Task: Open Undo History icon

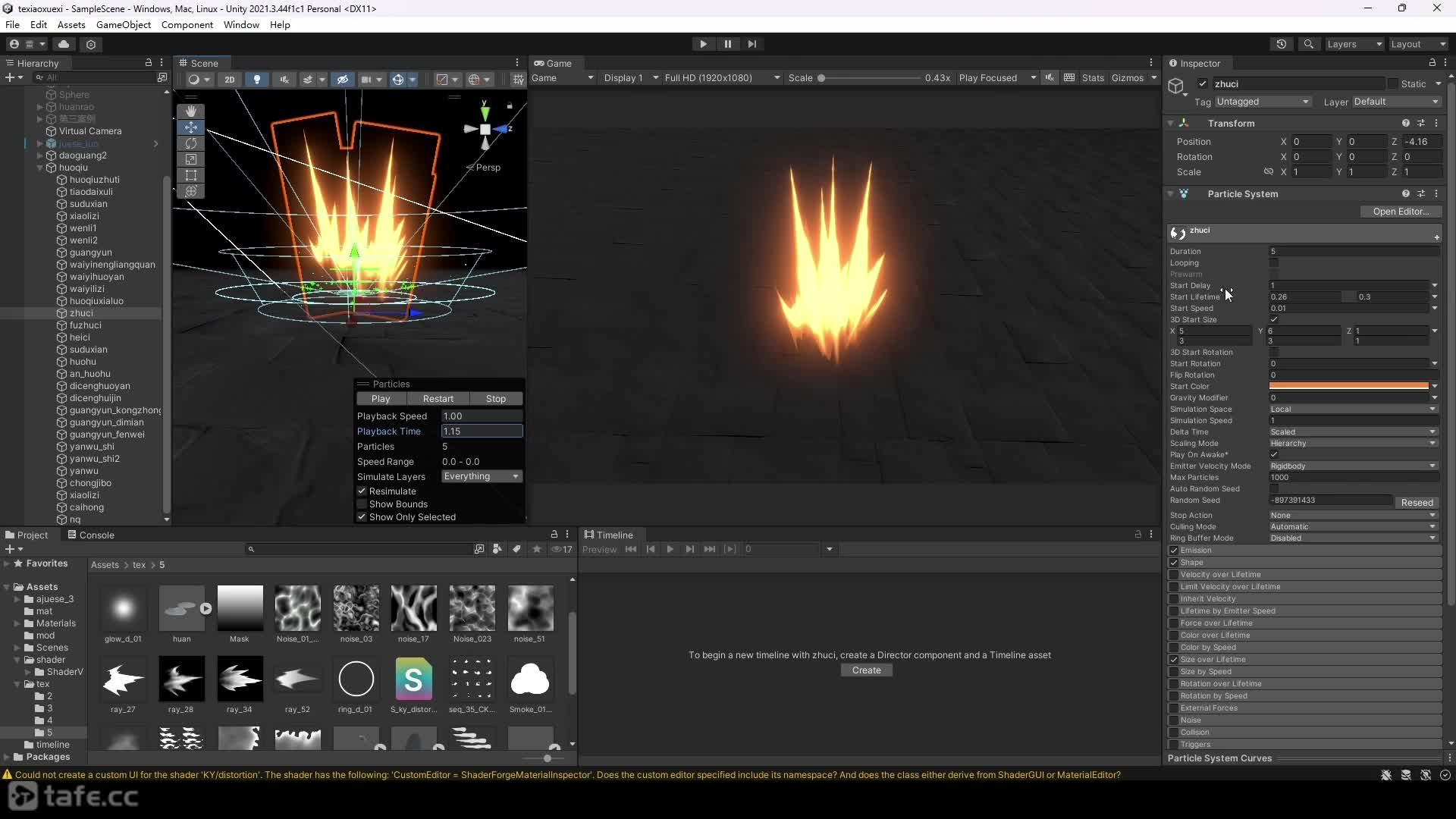Action: pyautogui.click(x=1282, y=44)
